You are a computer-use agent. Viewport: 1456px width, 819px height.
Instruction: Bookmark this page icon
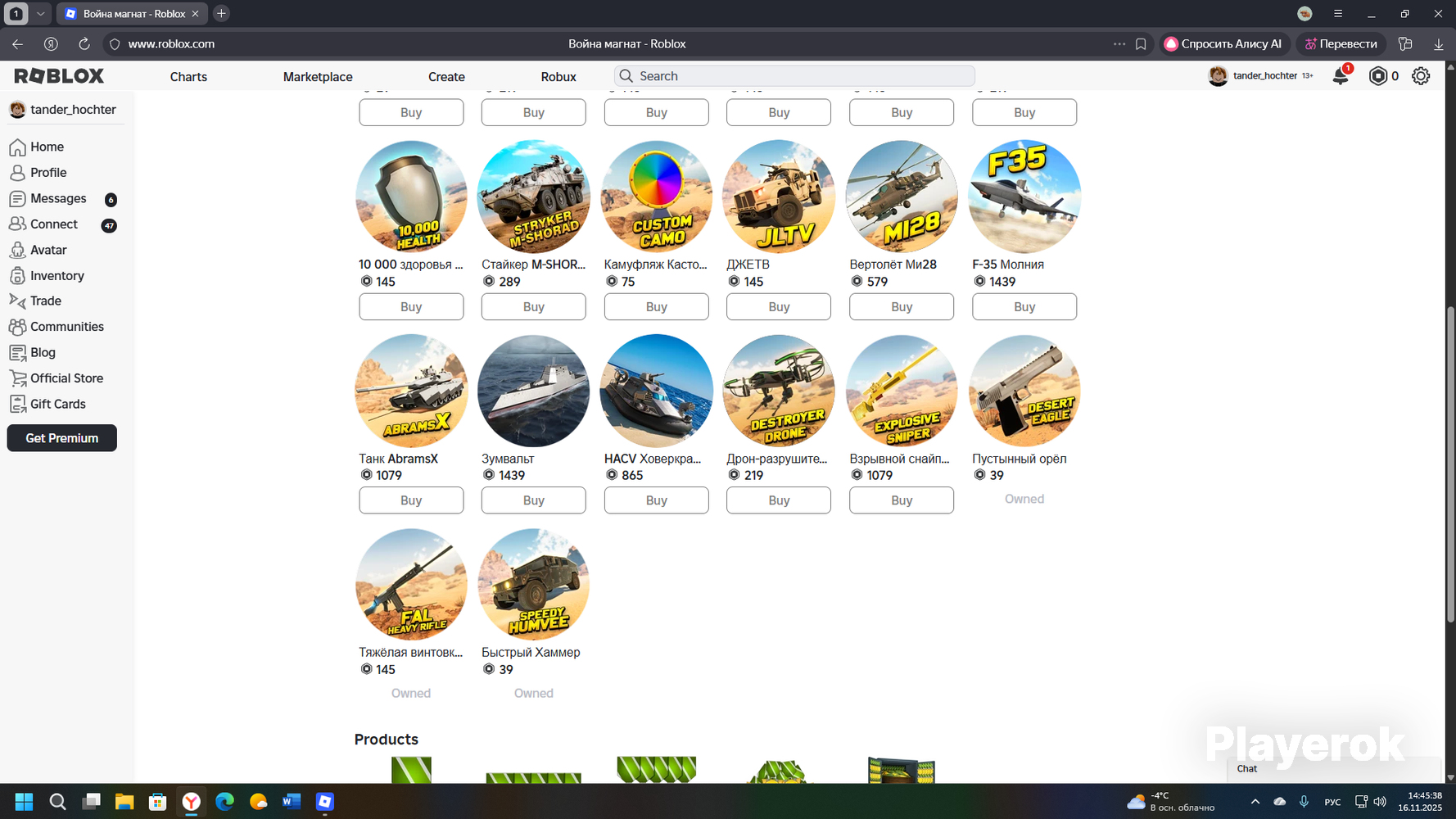point(1141,44)
